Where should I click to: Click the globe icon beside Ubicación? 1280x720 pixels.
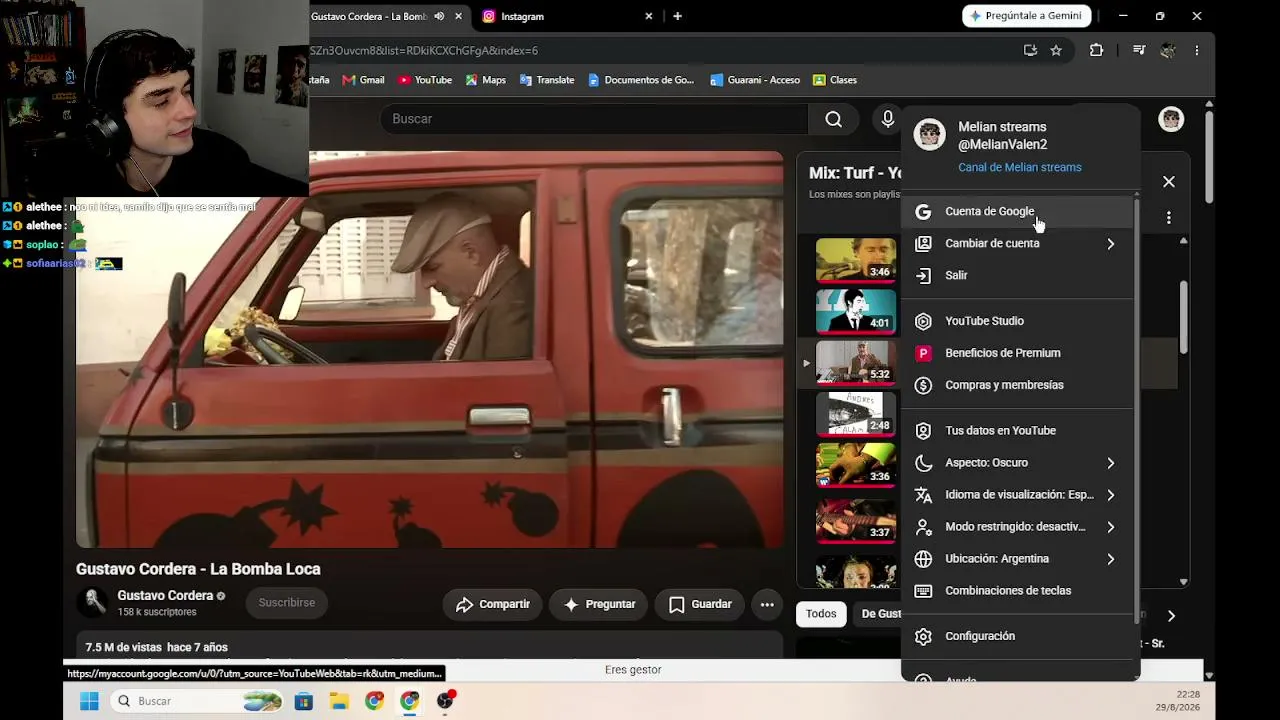coord(923,559)
